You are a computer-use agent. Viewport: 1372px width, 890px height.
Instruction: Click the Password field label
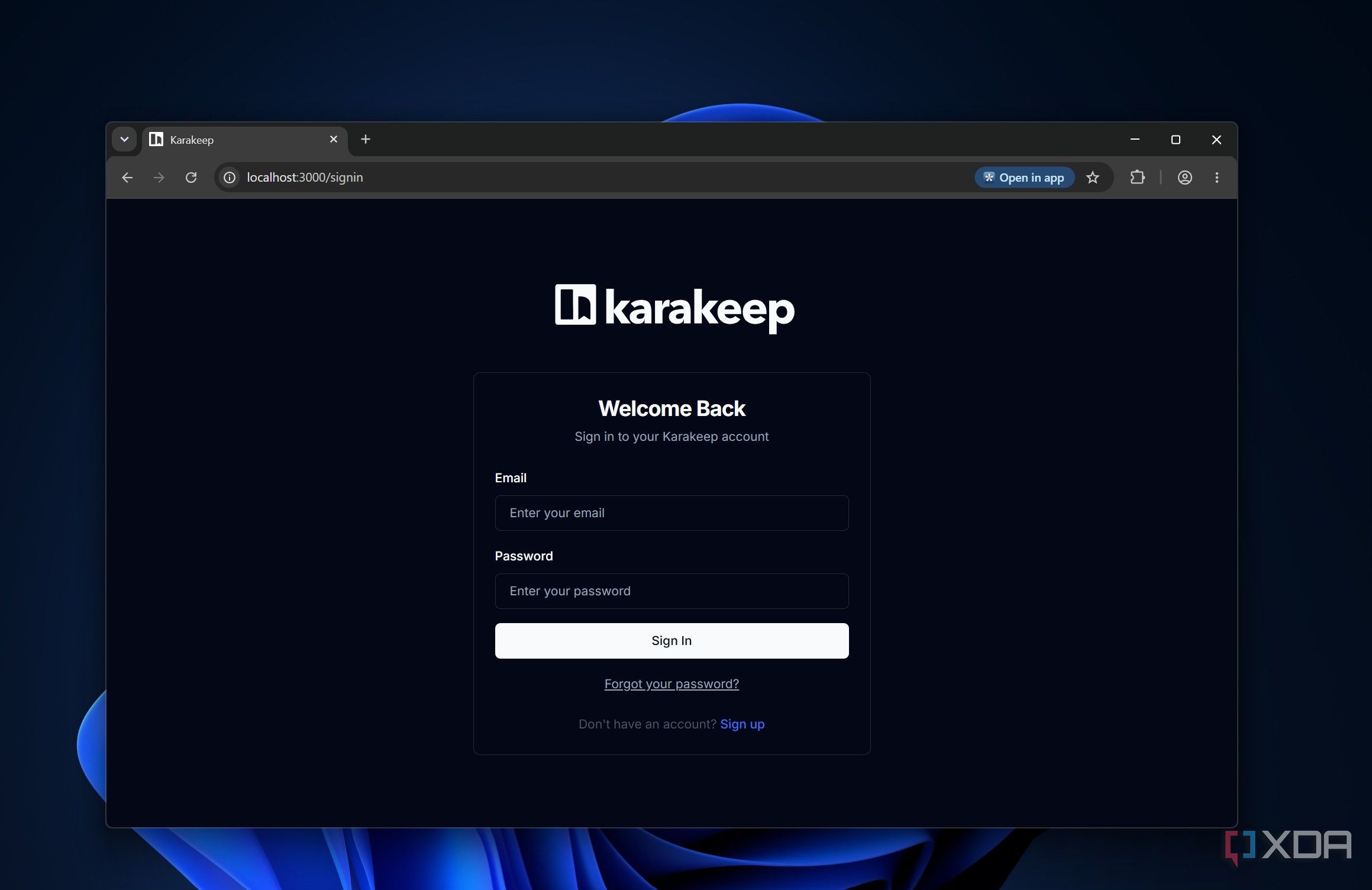[524, 556]
